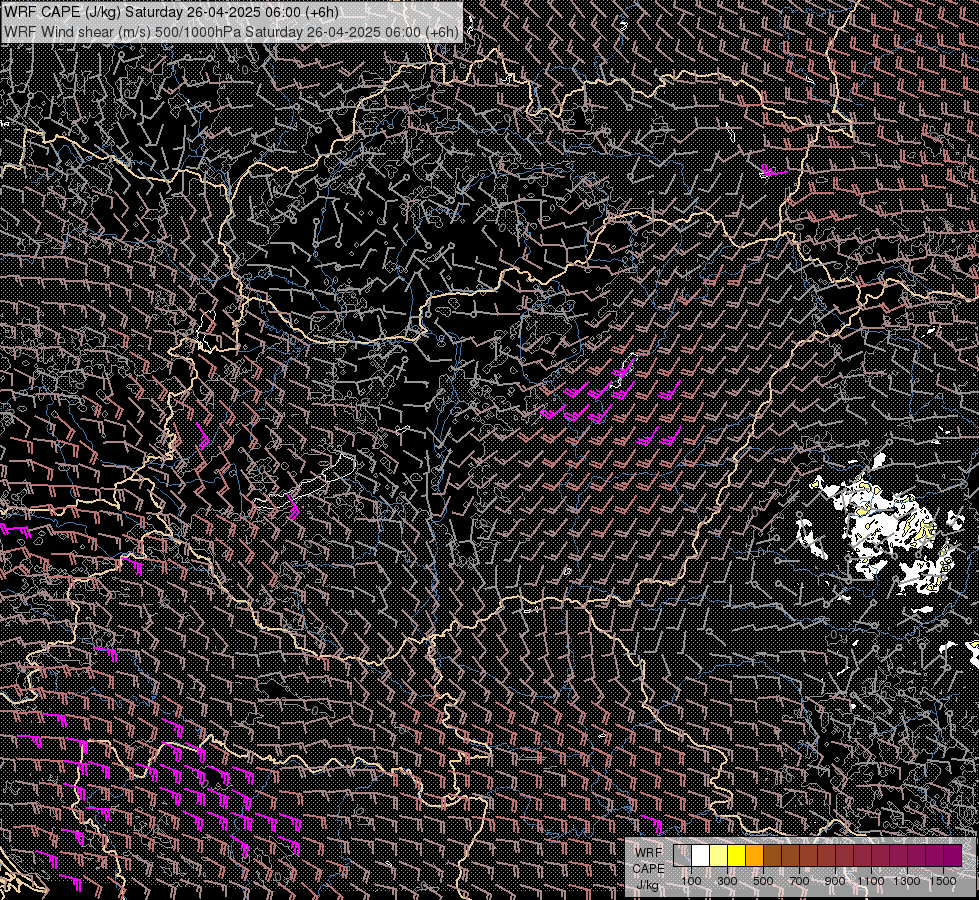Select the white legend swatch

701,855
